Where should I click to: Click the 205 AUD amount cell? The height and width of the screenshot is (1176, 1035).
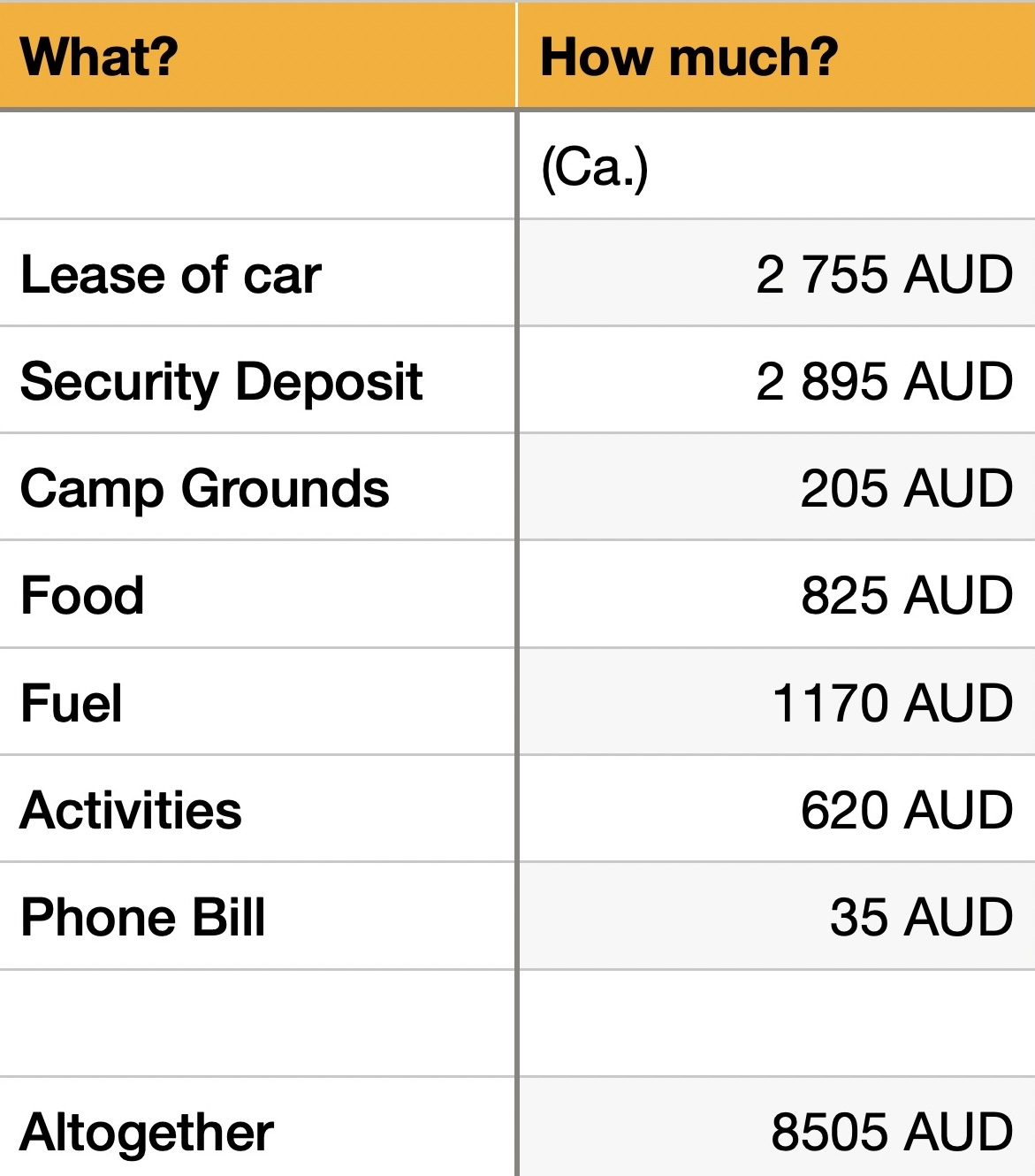point(906,488)
